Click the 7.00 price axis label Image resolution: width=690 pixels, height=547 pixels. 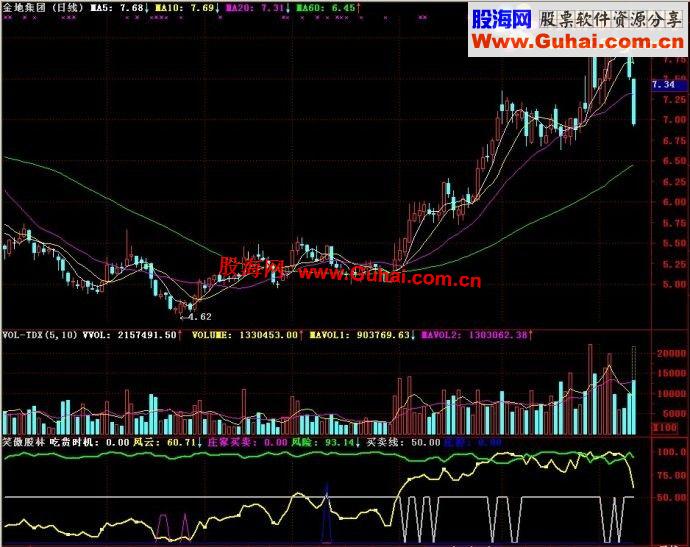(x=674, y=120)
